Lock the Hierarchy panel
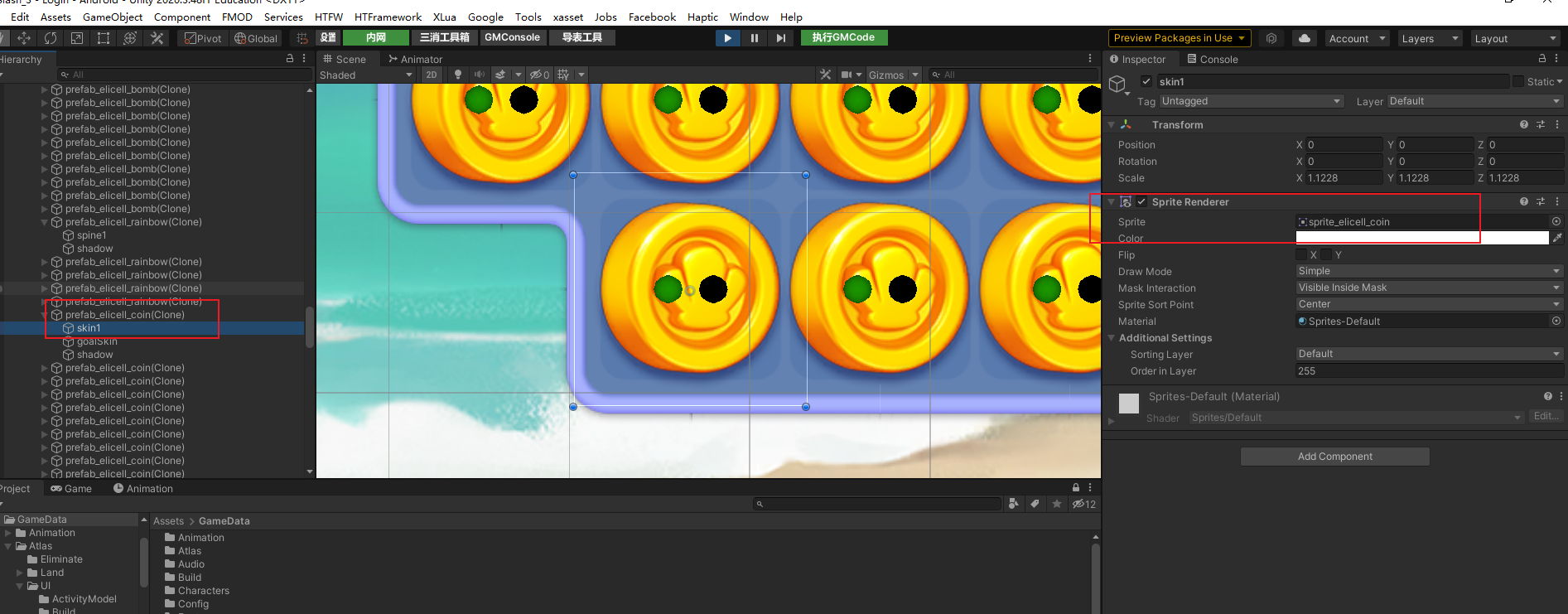Image resolution: width=1568 pixels, height=614 pixels. tap(290, 59)
